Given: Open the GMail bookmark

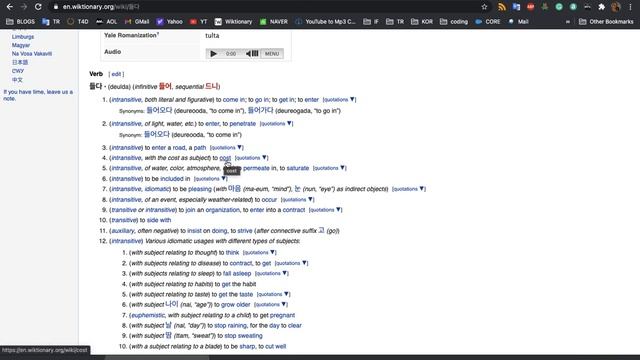Looking at the screenshot, I should (x=137, y=22).
